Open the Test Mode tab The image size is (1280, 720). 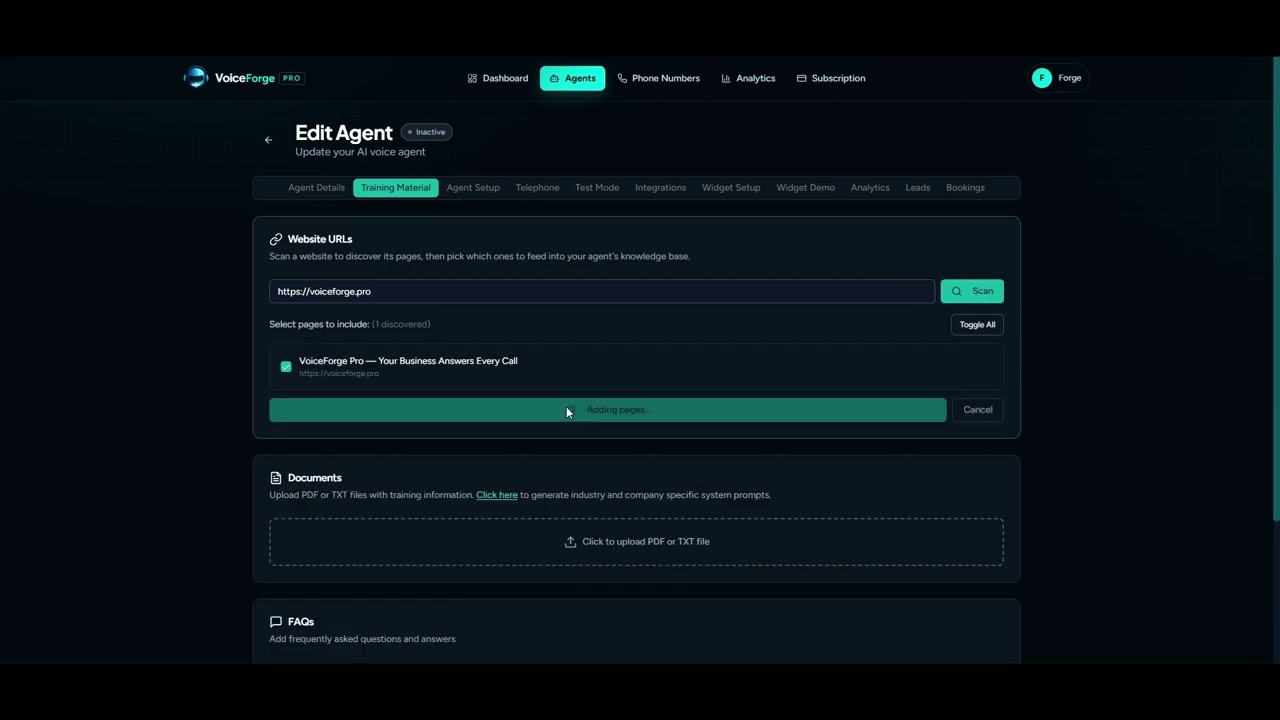click(597, 188)
